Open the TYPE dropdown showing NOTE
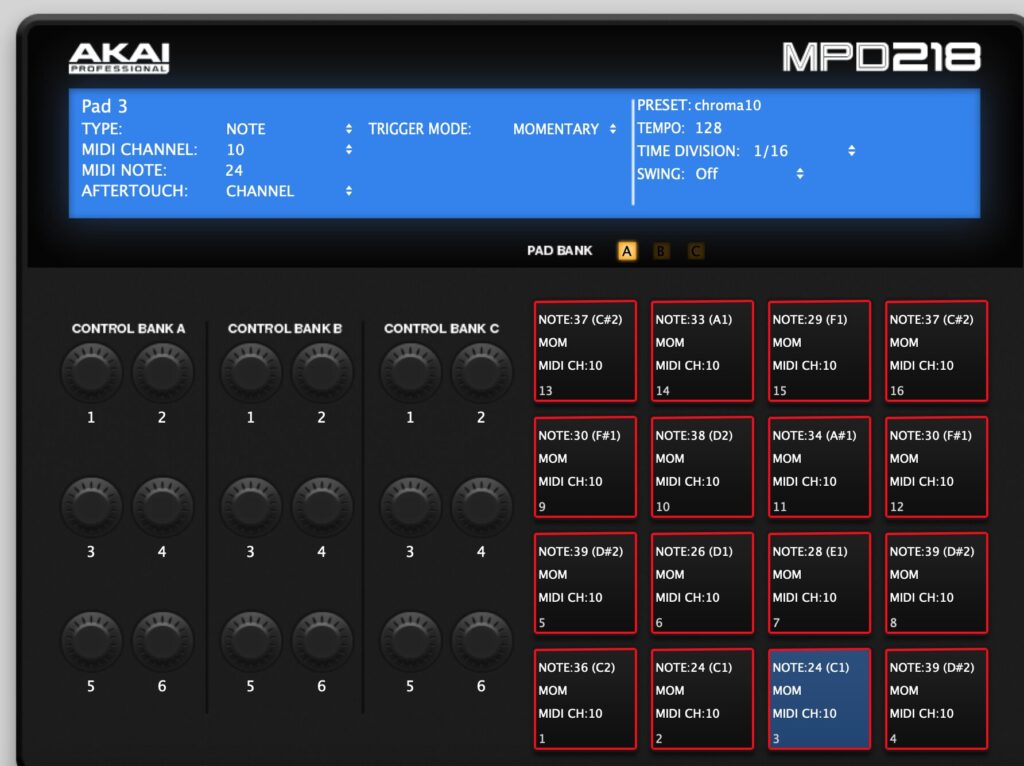The height and width of the screenshot is (766, 1024). click(x=289, y=129)
